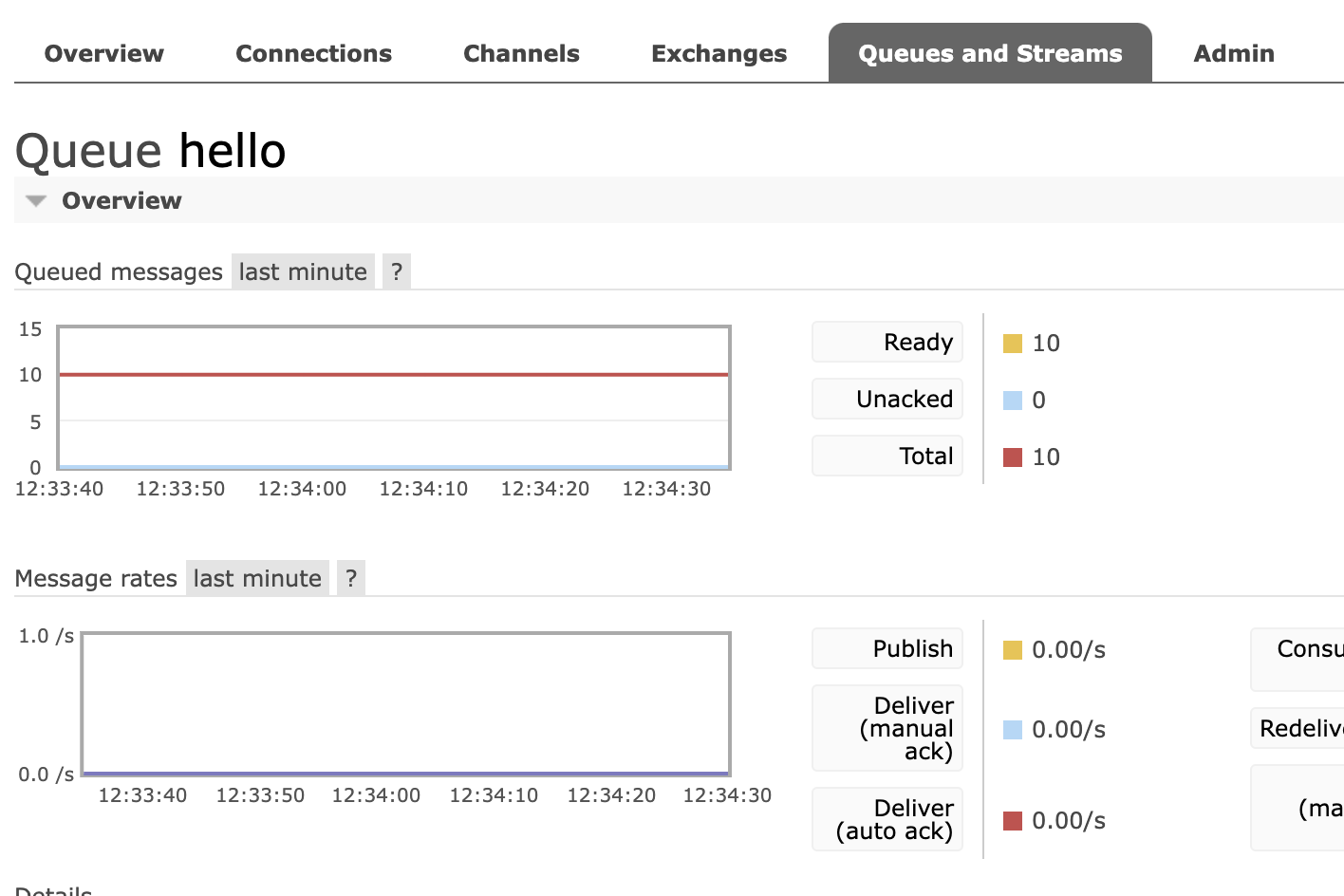Viewport: 1344px width, 896px height.
Task: Click the Publish legend label
Action: tap(887, 648)
